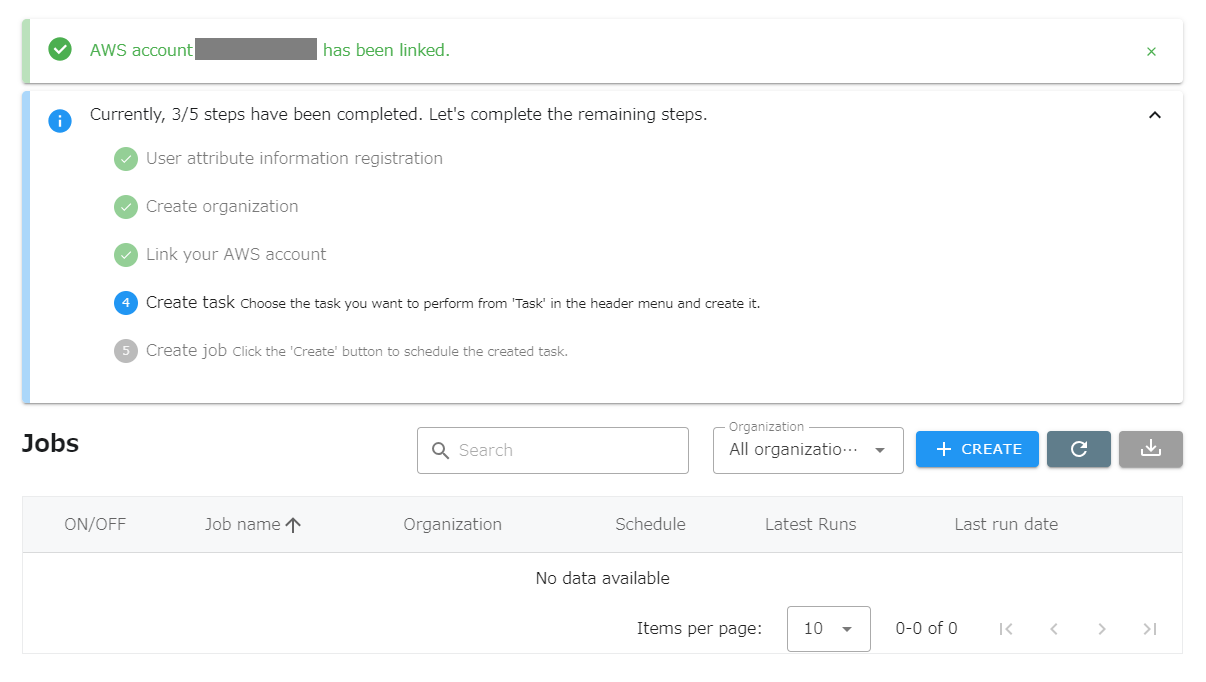Refresh the jobs list

point(1079,449)
